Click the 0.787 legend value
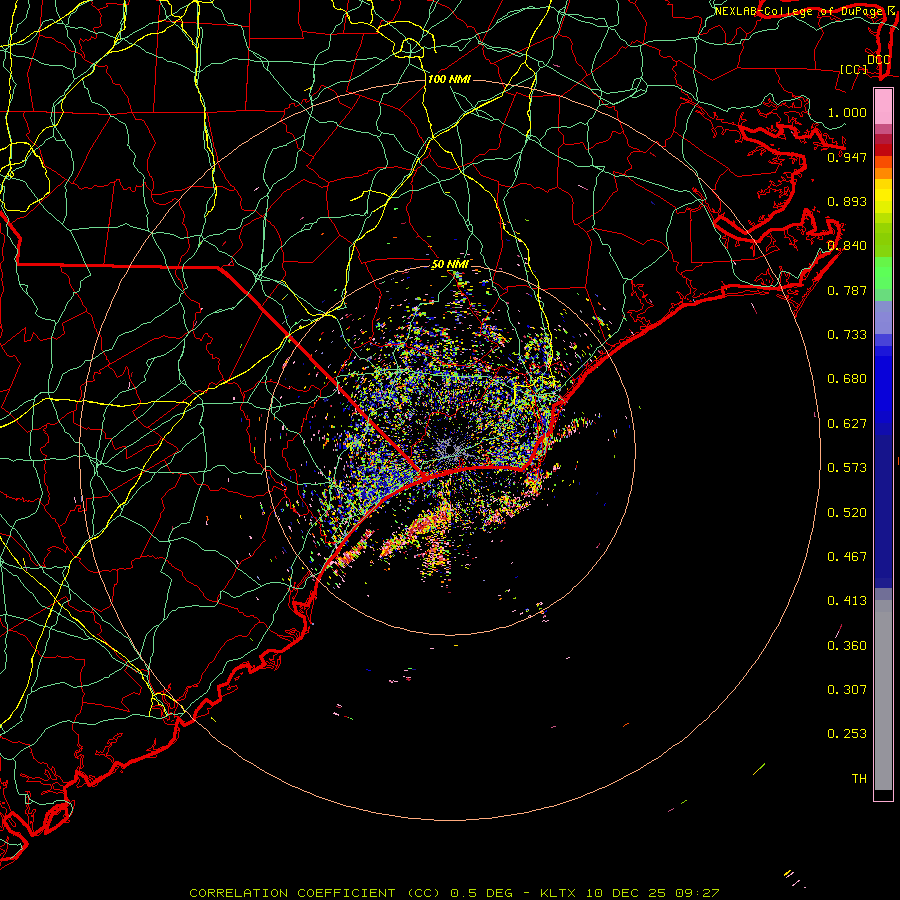Image resolution: width=900 pixels, height=900 pixels. 847,290
